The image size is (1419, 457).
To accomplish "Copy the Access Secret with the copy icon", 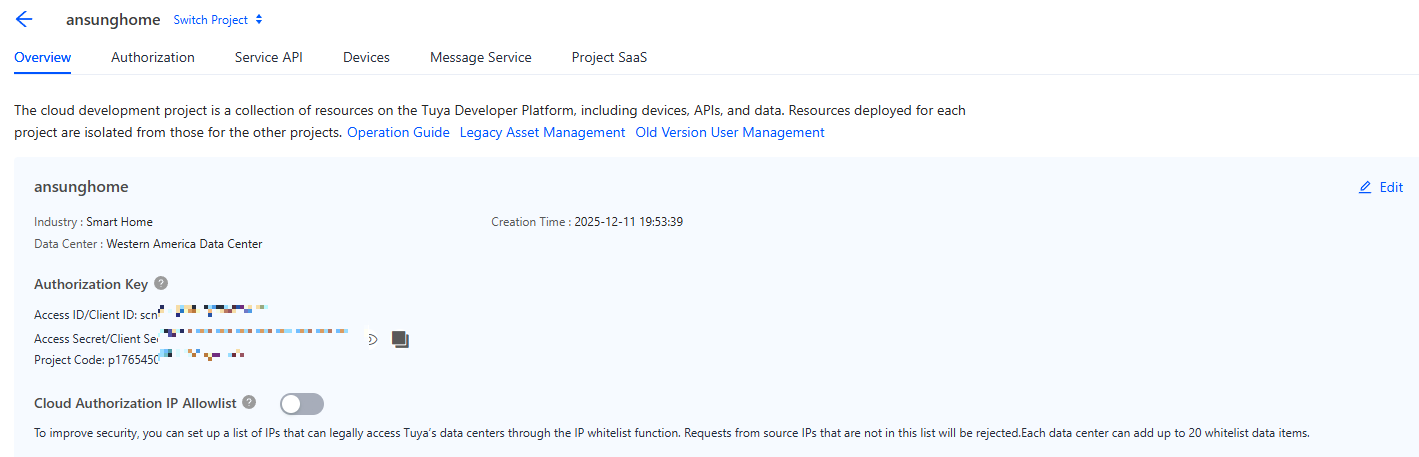I will point(400,339).
